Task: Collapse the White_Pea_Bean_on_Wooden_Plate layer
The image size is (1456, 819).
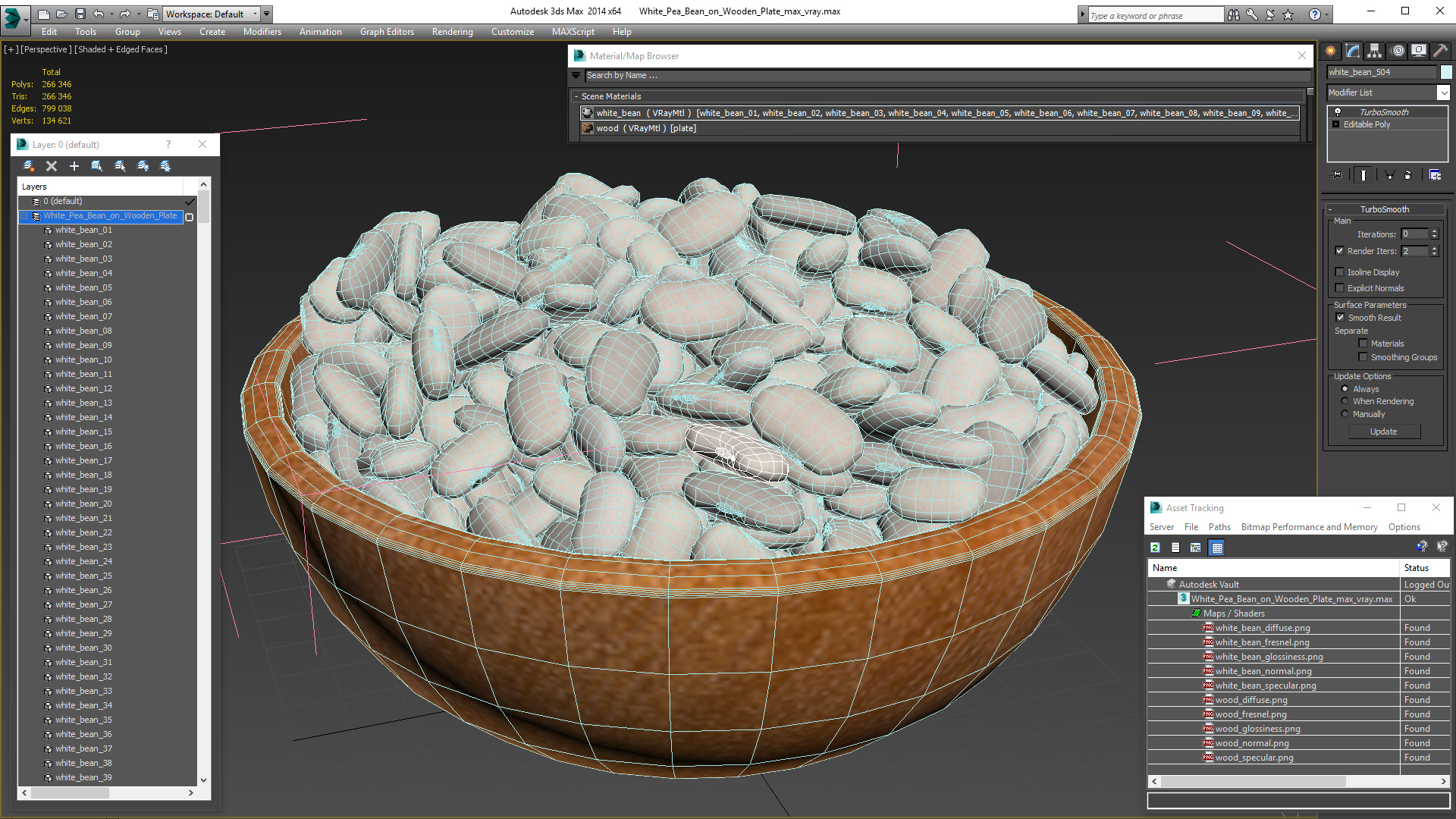Action: pyautogui.click(x=24, y=216)
